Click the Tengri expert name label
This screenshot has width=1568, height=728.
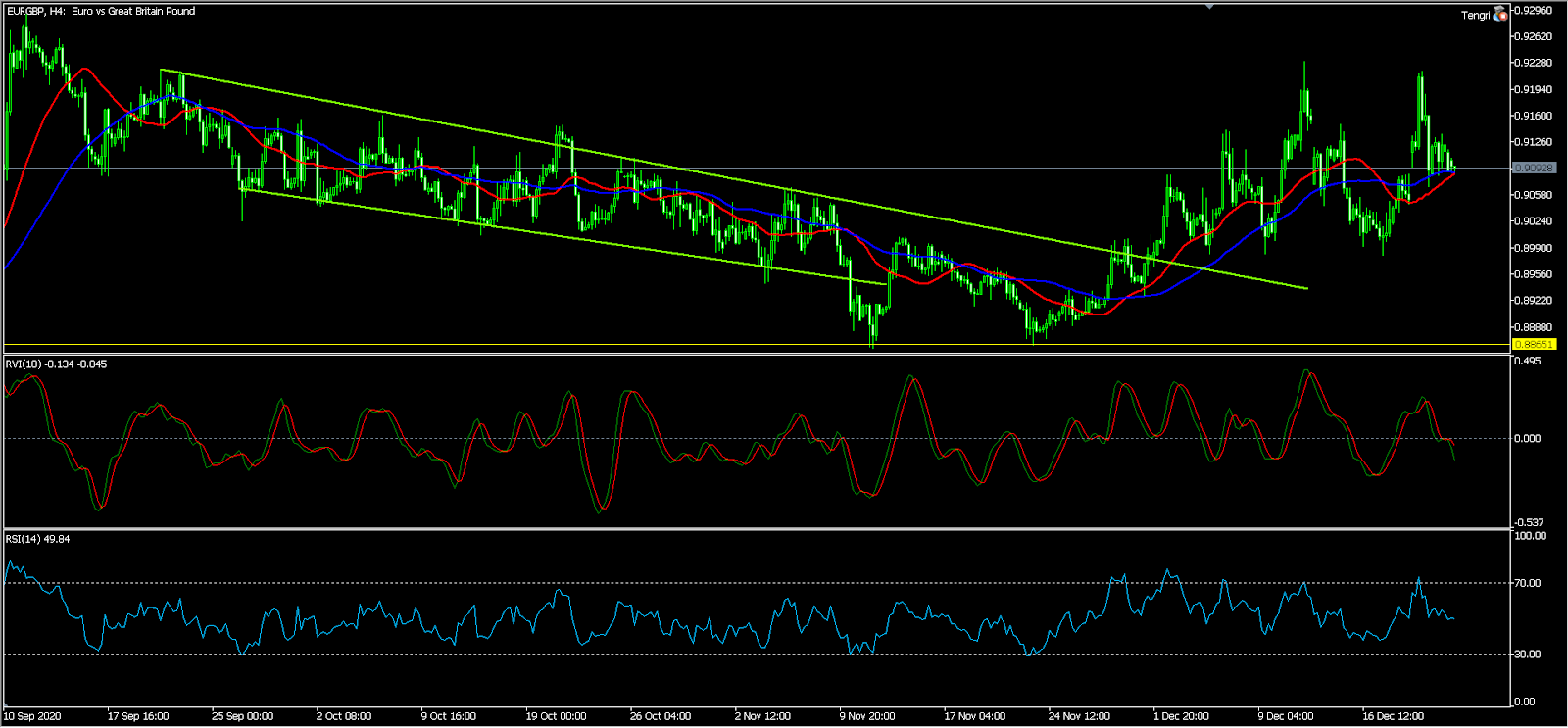tap(1475, 15)
